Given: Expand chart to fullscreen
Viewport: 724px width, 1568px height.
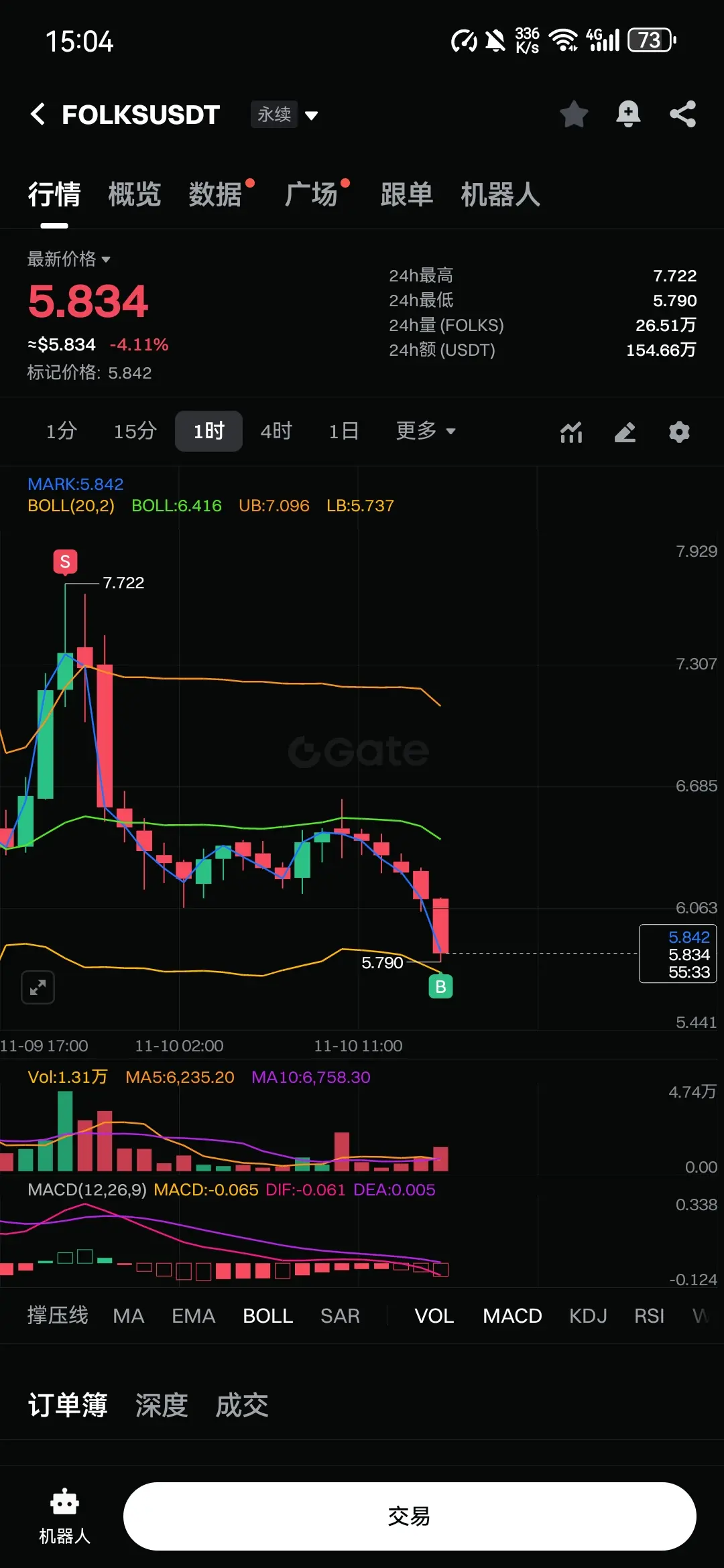Looking at the screenshot, I should click(38, 987).
